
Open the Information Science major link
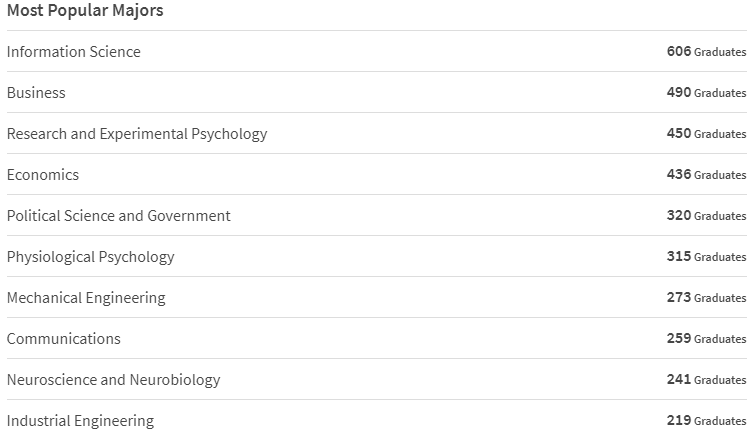click(74, 51)
